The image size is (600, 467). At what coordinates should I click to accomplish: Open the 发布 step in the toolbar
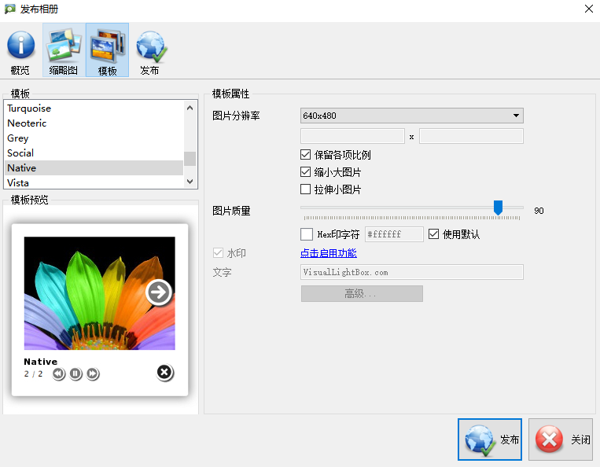[150, 52]
